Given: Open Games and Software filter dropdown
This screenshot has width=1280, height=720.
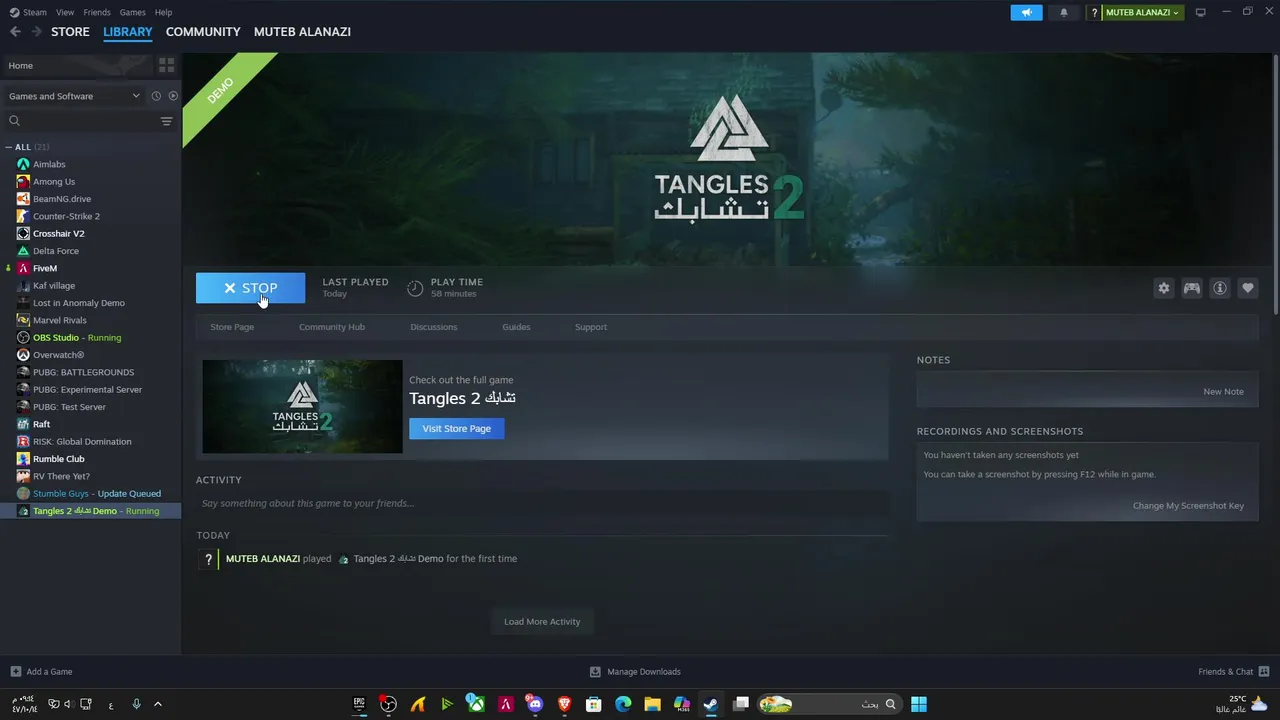Looking at the screenshot, I should 74,96.
